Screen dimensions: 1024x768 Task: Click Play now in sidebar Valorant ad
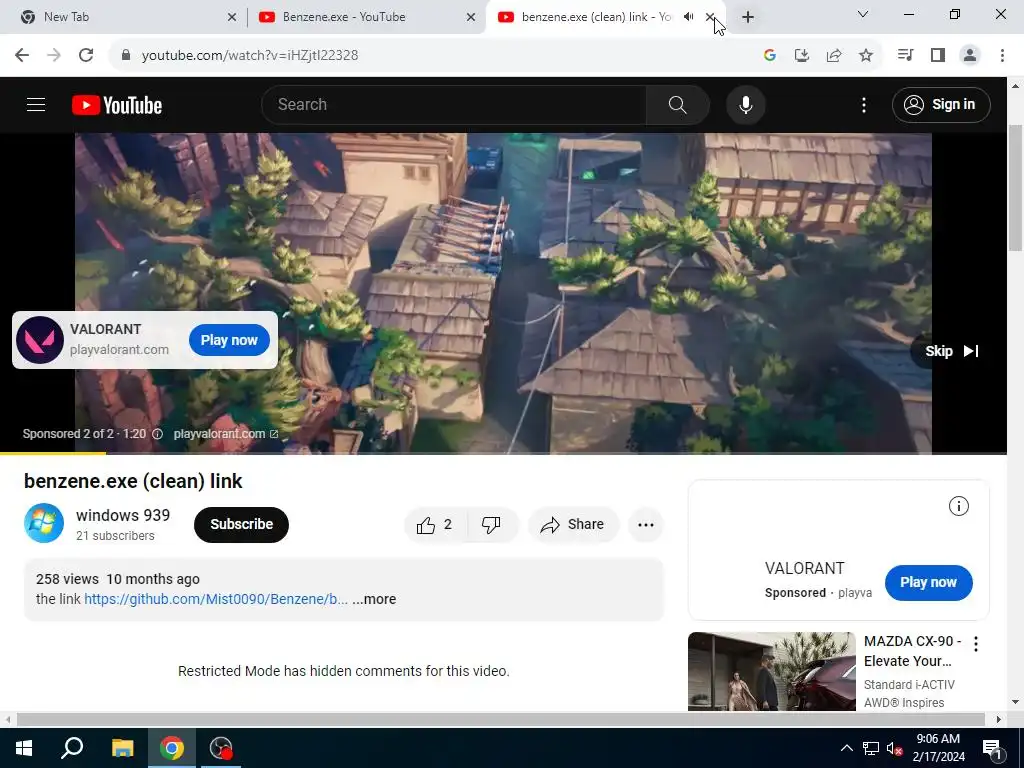(928, 583)
